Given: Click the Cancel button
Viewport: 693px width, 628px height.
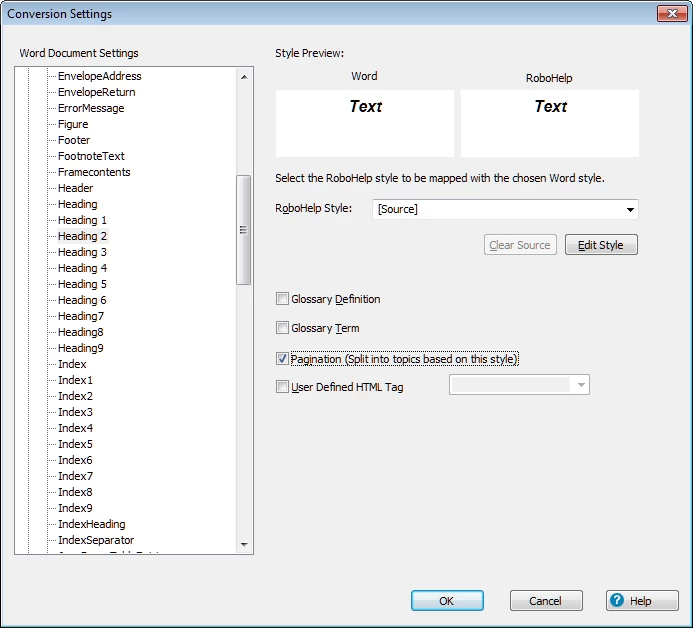Looking at the screenshot, I should point(546,601).
